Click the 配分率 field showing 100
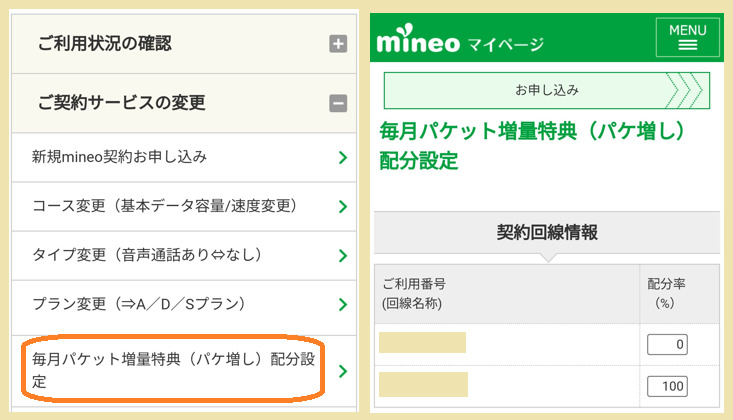This screenshot has width=733, height=420. pyautogui.click(x=668, y=386)
